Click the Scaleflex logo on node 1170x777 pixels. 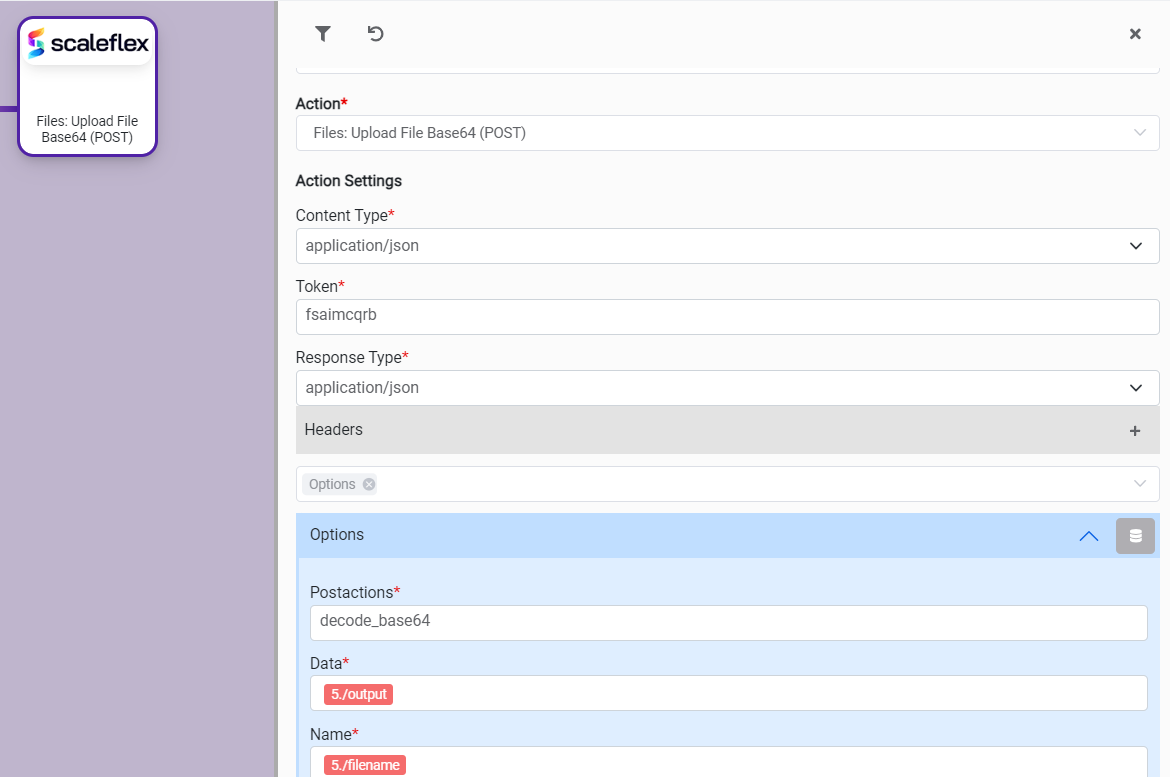[x=88, y=43]
